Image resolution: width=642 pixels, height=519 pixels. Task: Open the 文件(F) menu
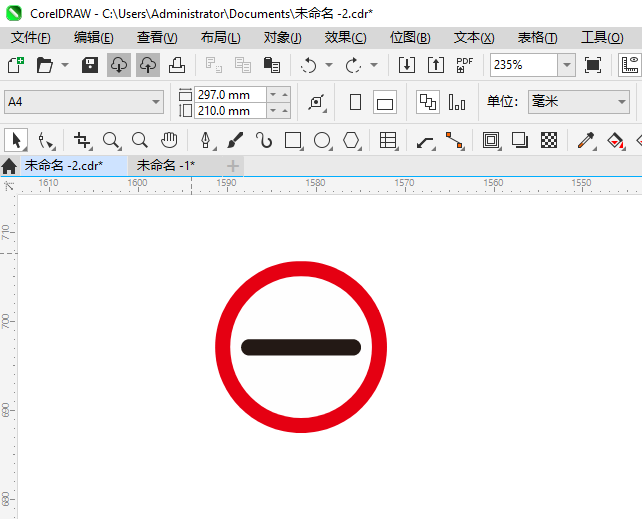(31, 38)
